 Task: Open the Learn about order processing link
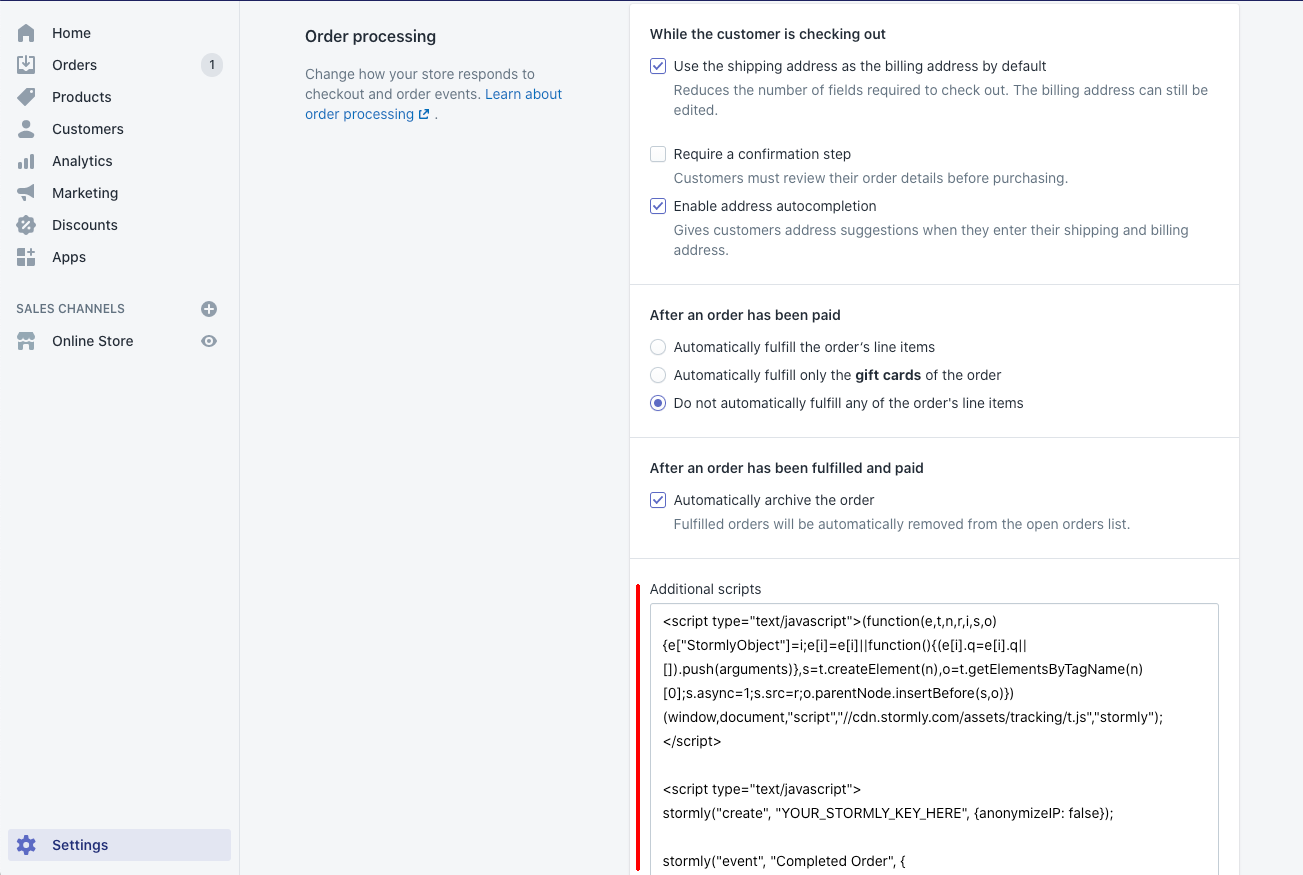pos(434,104)
